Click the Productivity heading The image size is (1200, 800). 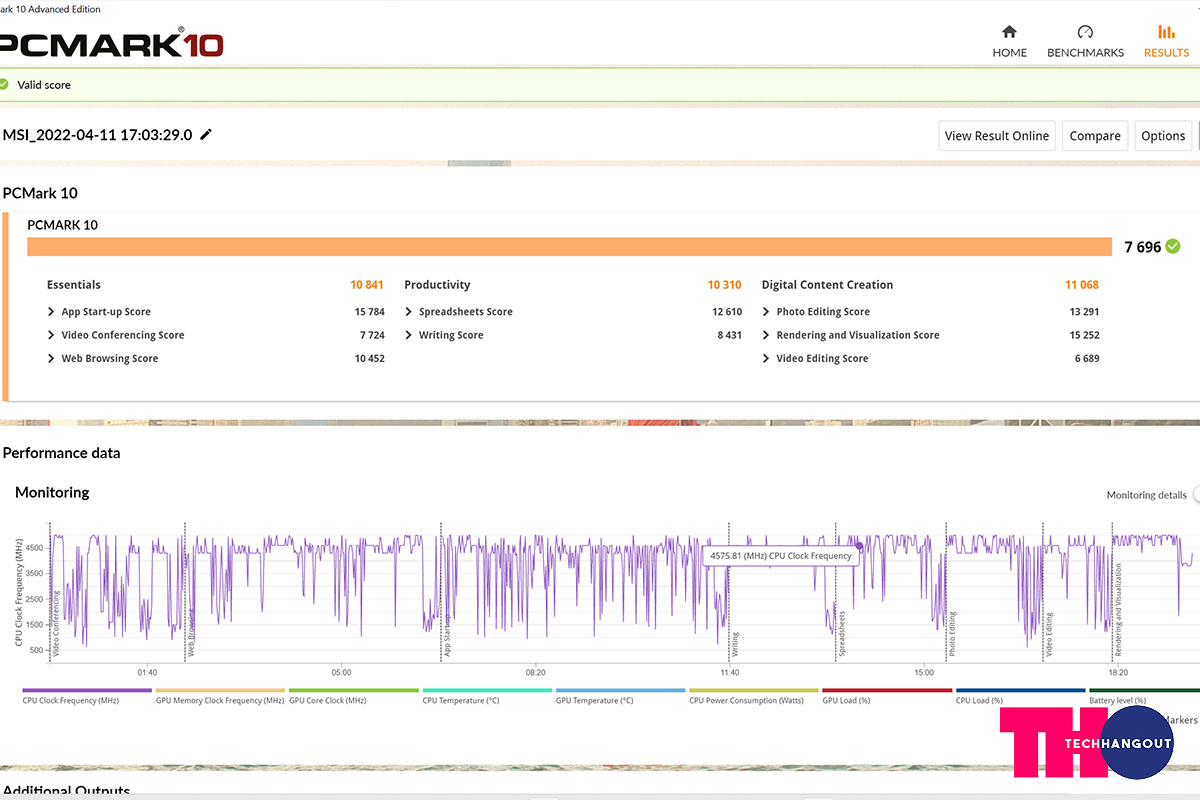point(437,285)
